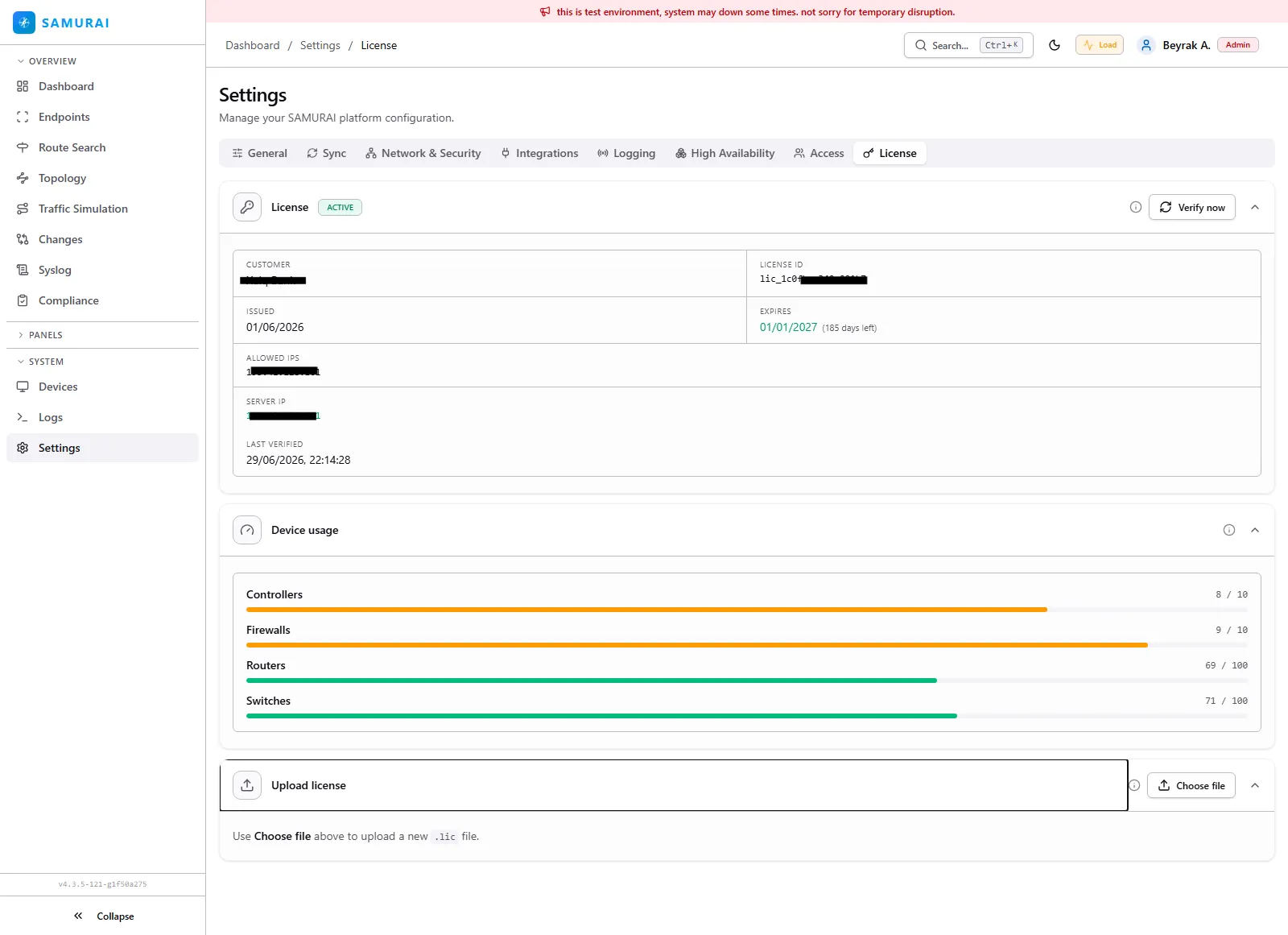The width and height of the screenshot is (1288, 935).
Task: Open Route Search page
Action: [102, 147]
